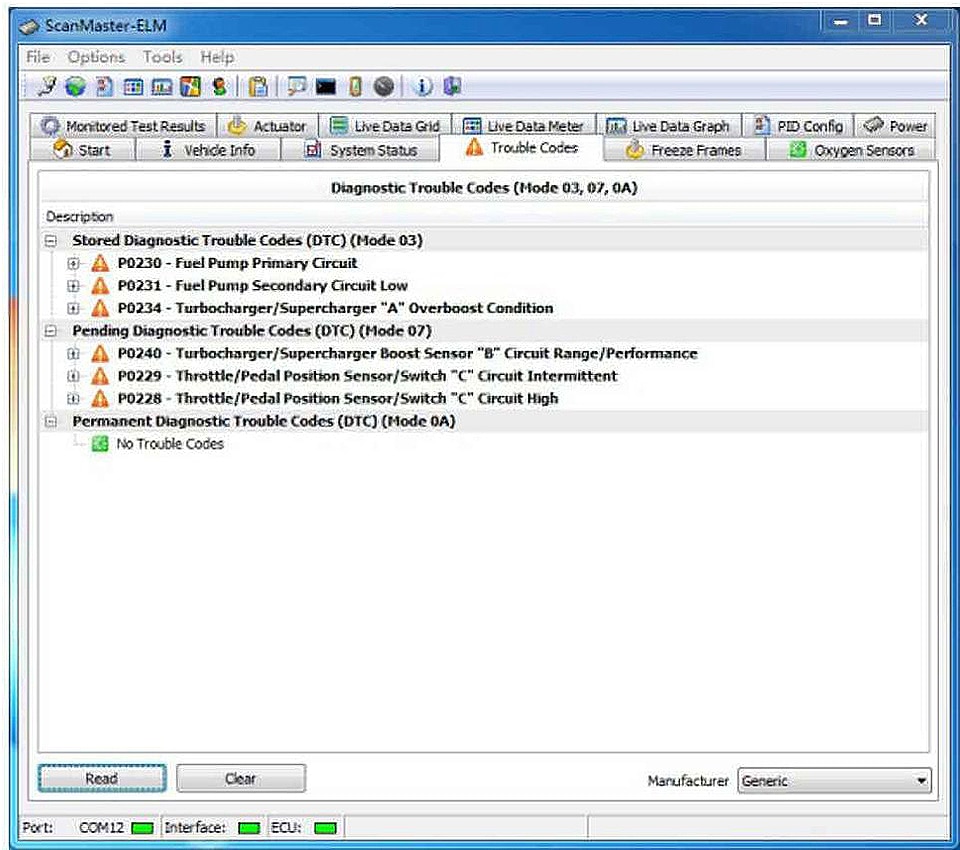Open the black terminal window toolbar icon

point(326,87)
